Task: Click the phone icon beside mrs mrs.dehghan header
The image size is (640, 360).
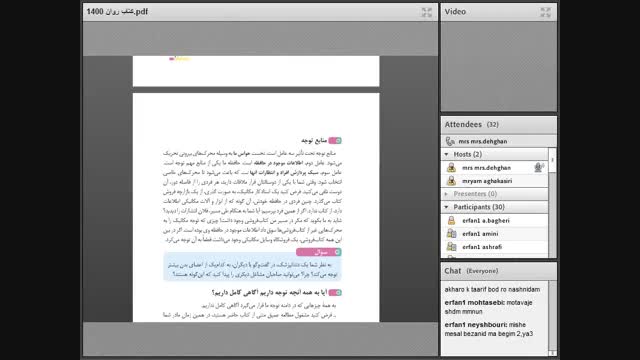Action: 450,141
